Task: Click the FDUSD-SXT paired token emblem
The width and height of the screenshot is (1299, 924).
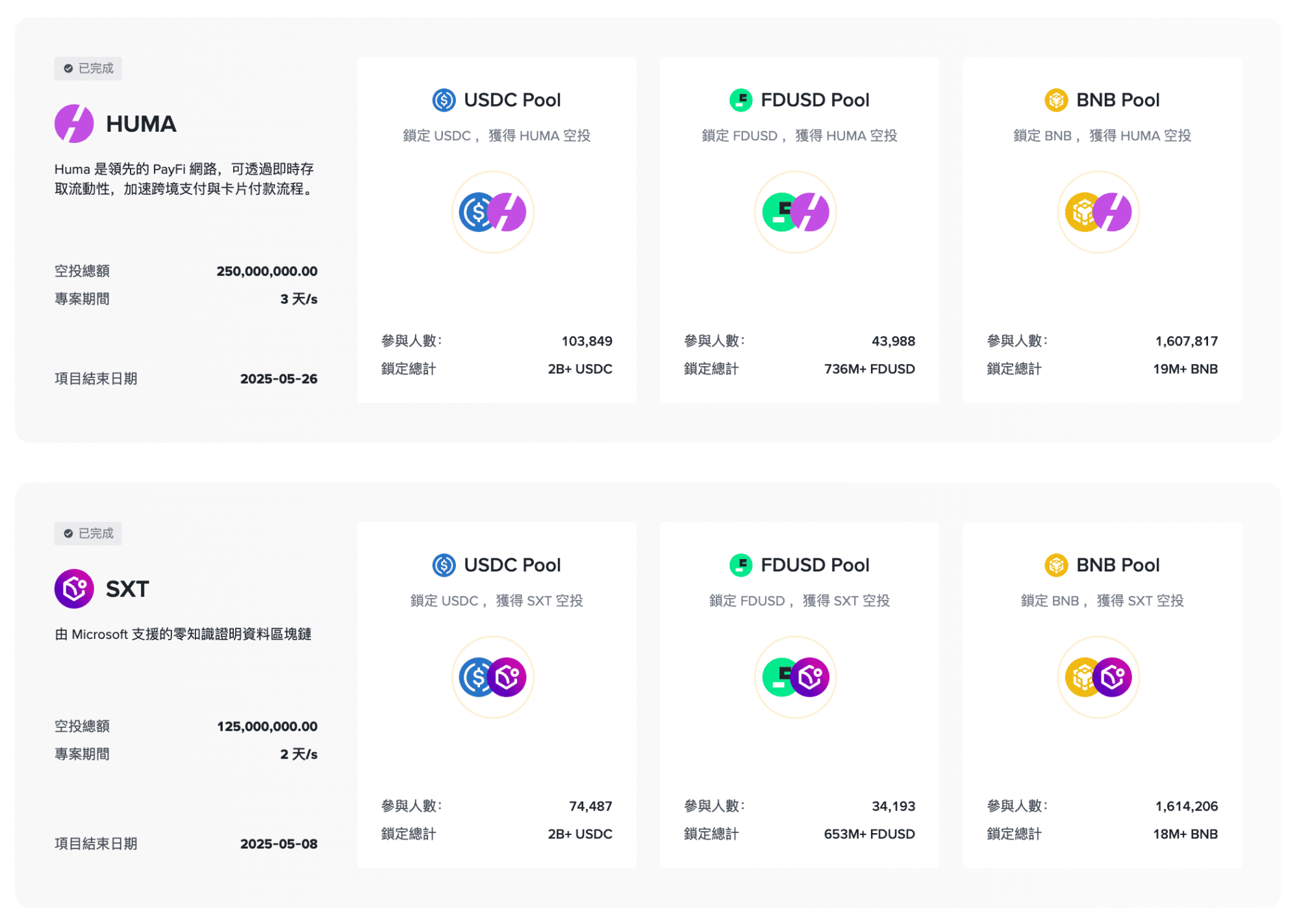Action: (796, 677)
